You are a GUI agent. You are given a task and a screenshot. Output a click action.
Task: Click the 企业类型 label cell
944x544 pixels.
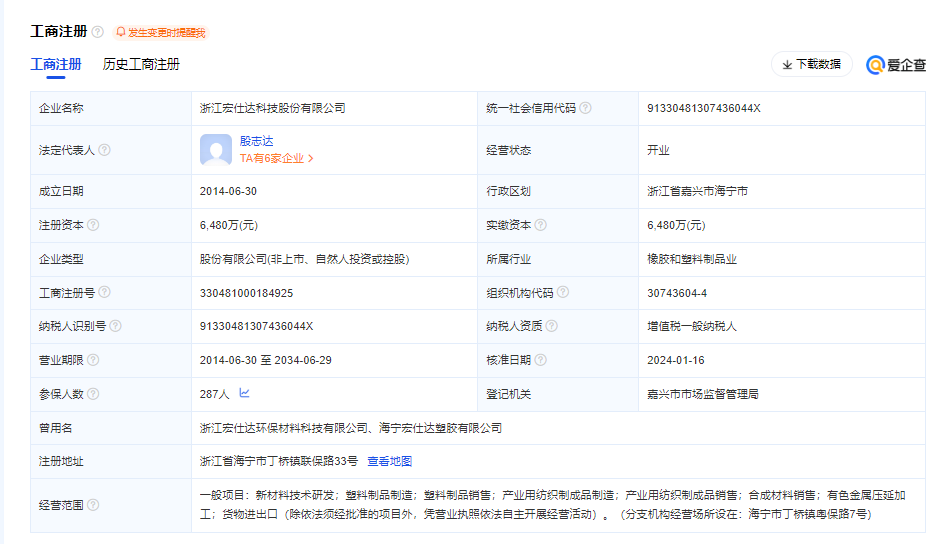(x=111, y=259)
